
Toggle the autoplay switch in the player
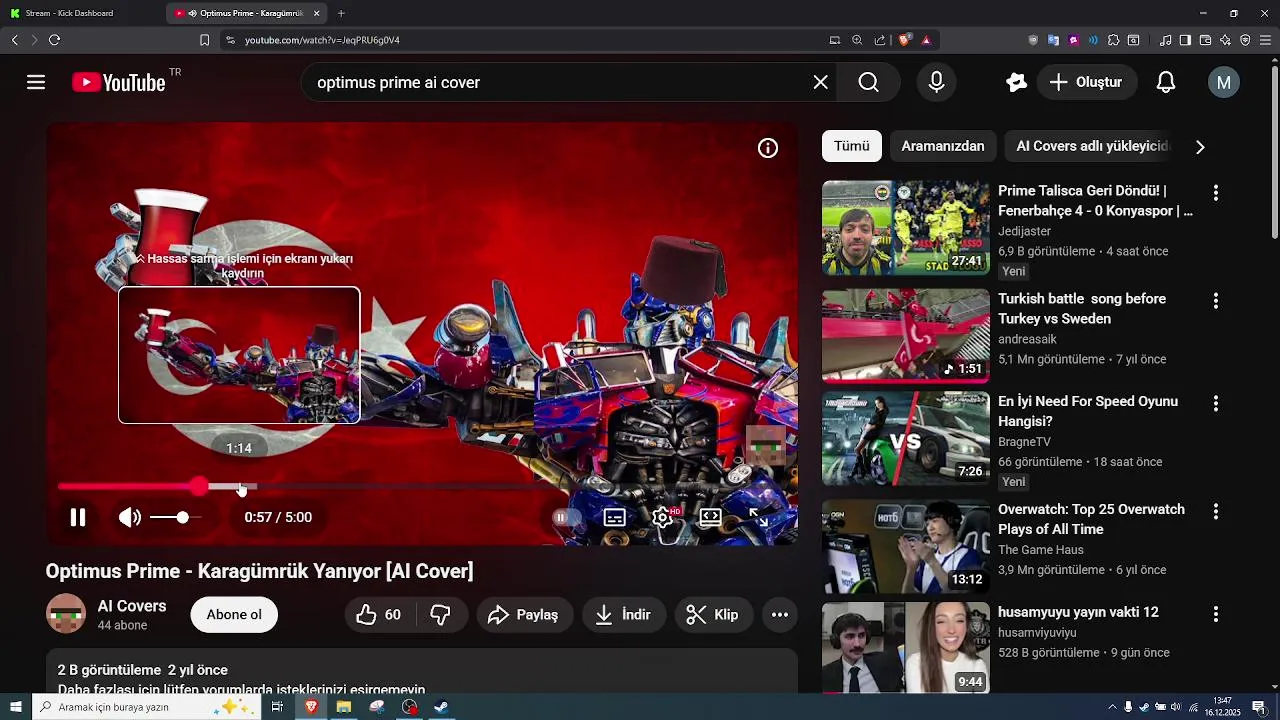click(x=566, y=517)
